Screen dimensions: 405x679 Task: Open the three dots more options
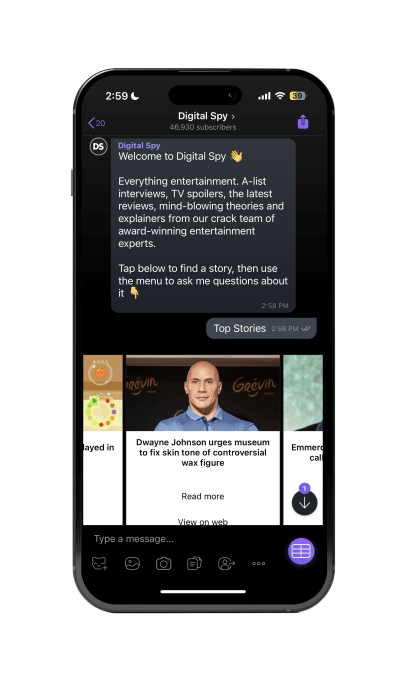259,563
